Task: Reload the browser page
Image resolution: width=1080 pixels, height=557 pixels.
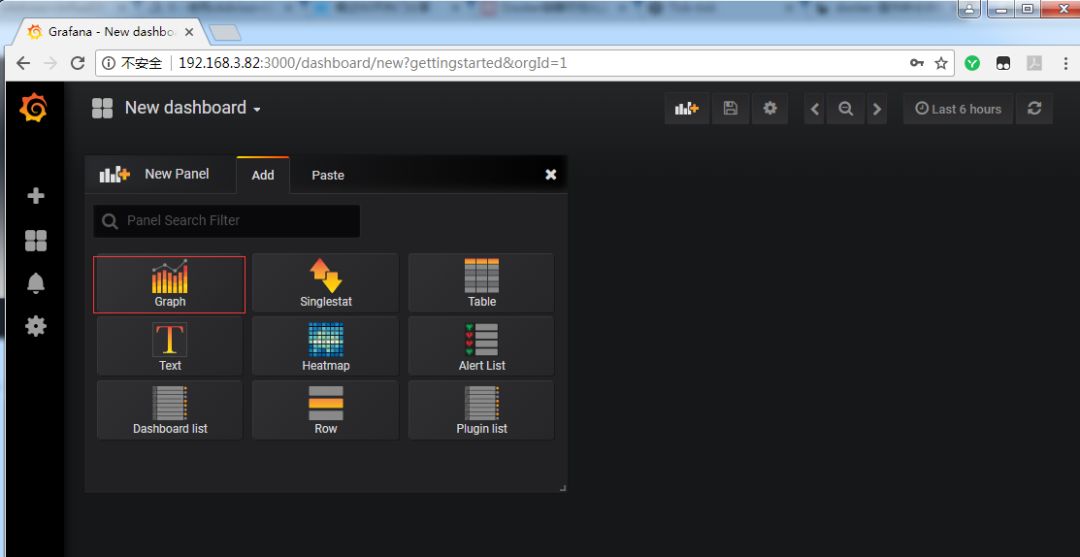Action: click(x=78, y=63)
